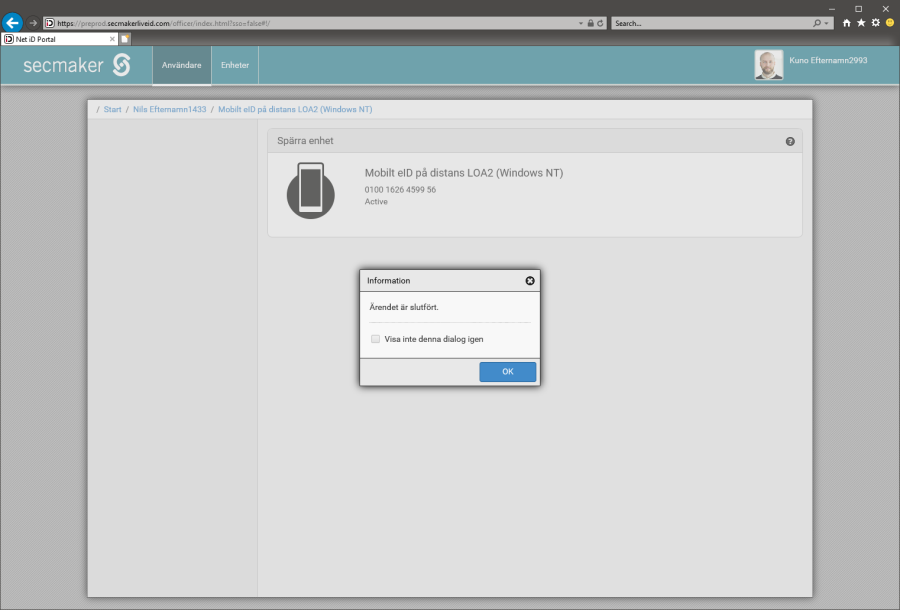Click in the browser Search field

[710, 23]
